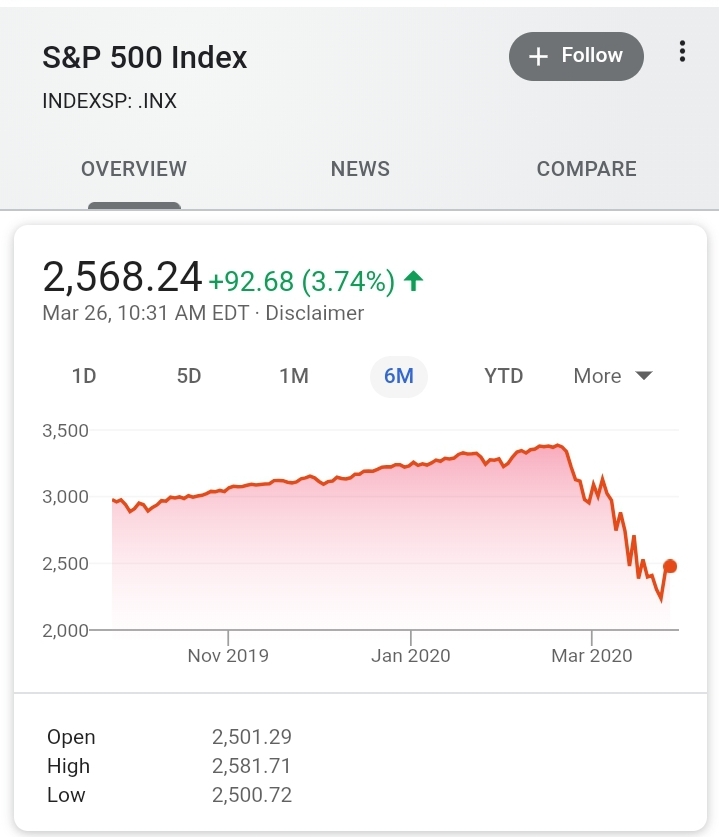Open the NEWS tab

360,169
